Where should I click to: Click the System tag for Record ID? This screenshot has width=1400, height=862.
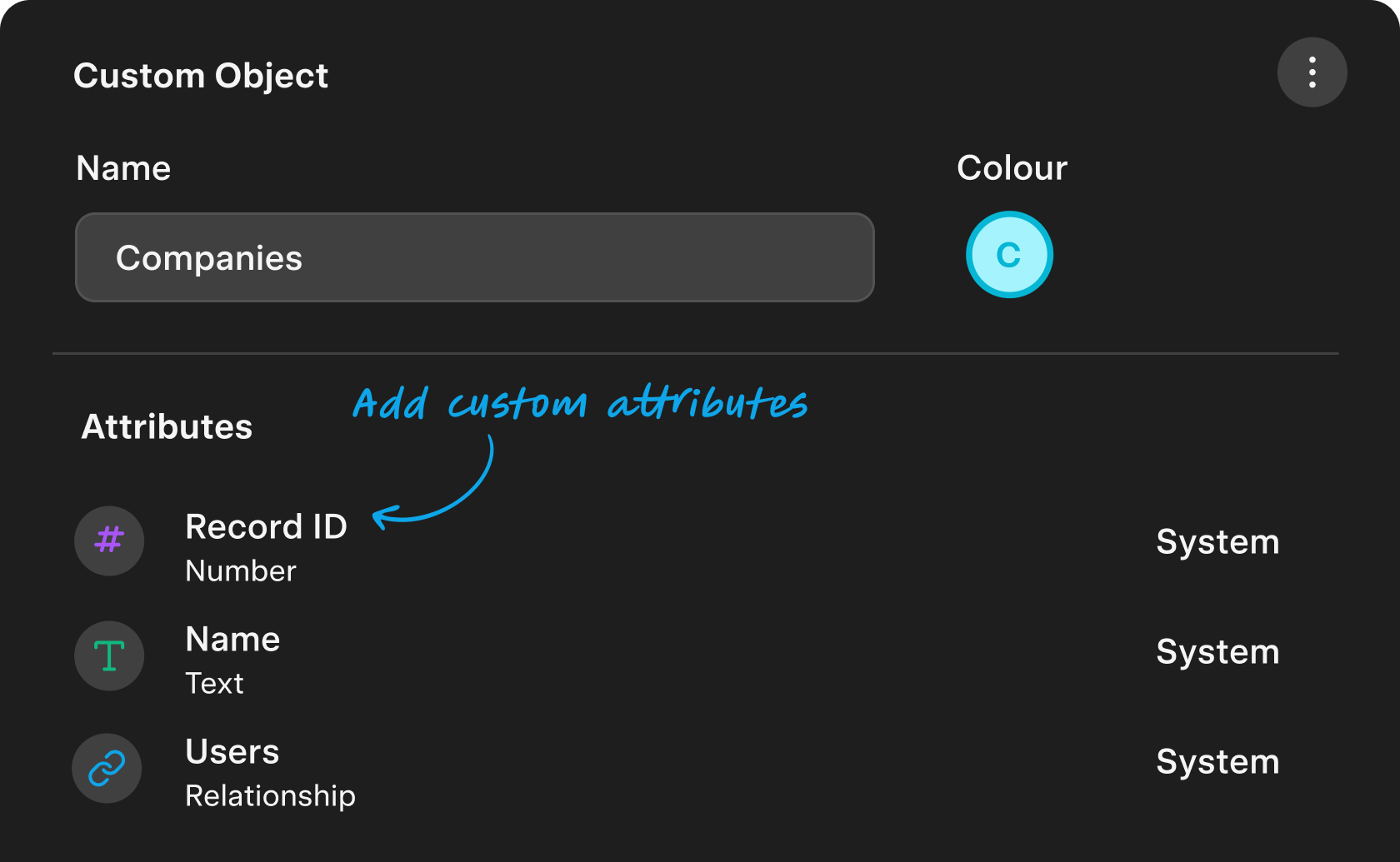coord(1217,542)
